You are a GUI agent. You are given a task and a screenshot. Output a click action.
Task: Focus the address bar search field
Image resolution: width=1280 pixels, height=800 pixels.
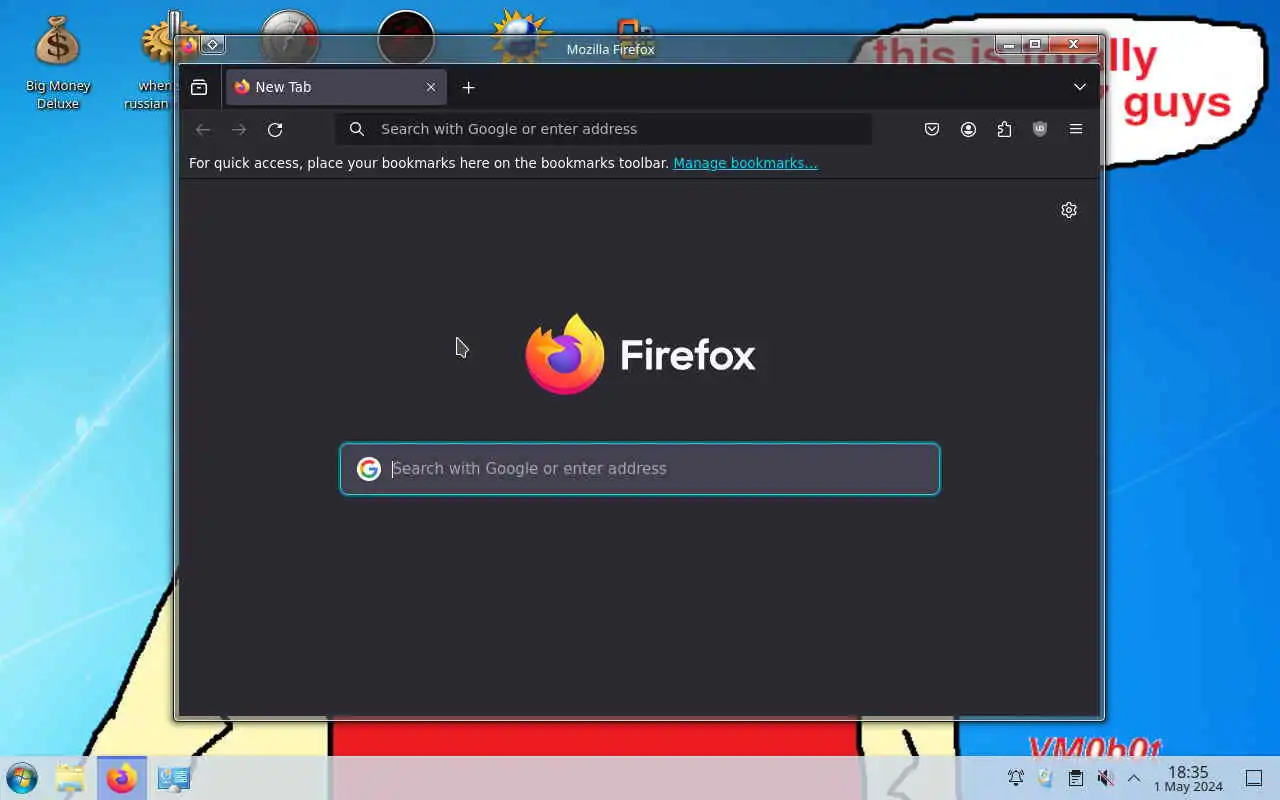tap(603, 129)
